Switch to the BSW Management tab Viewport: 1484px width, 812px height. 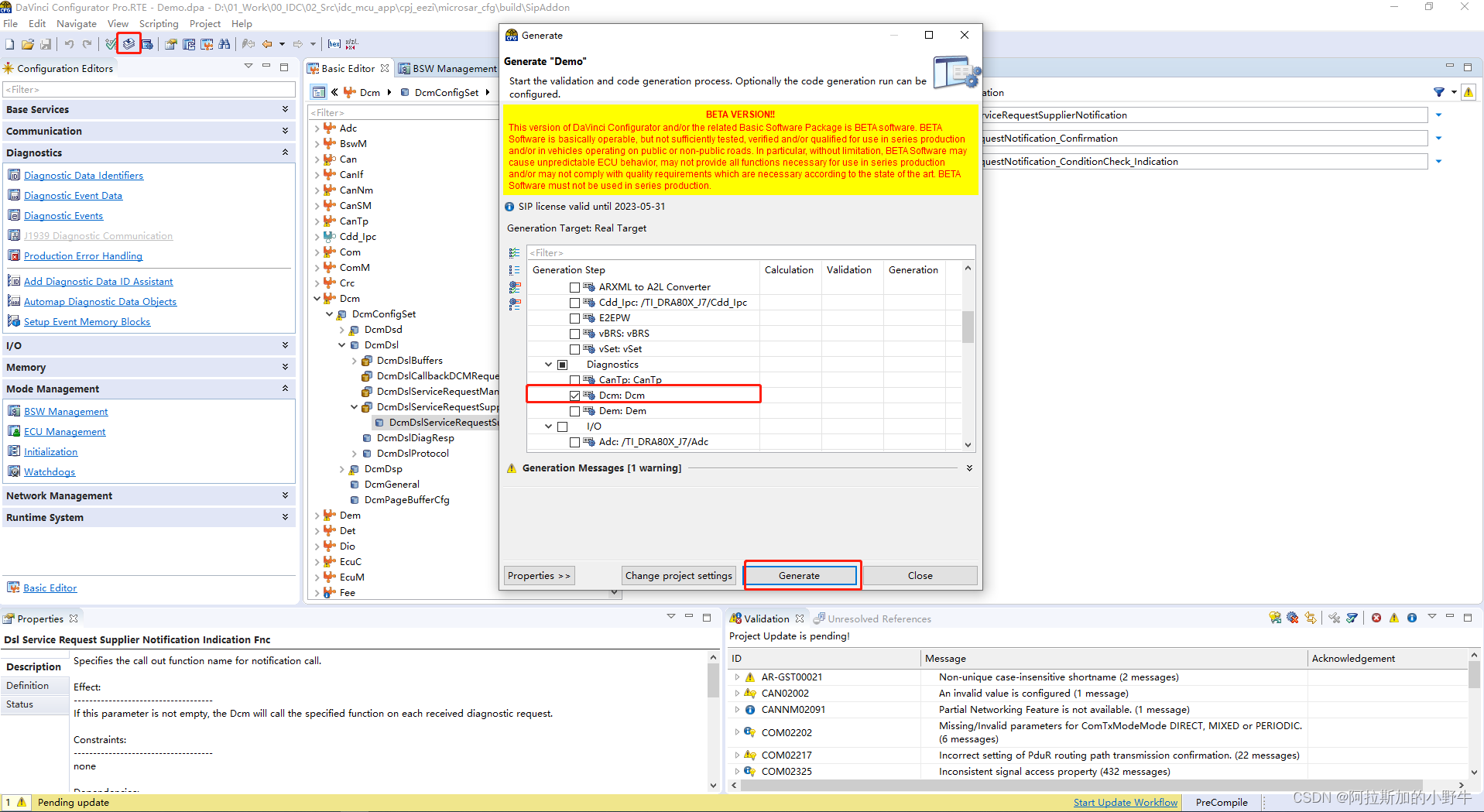coord(447,68)
